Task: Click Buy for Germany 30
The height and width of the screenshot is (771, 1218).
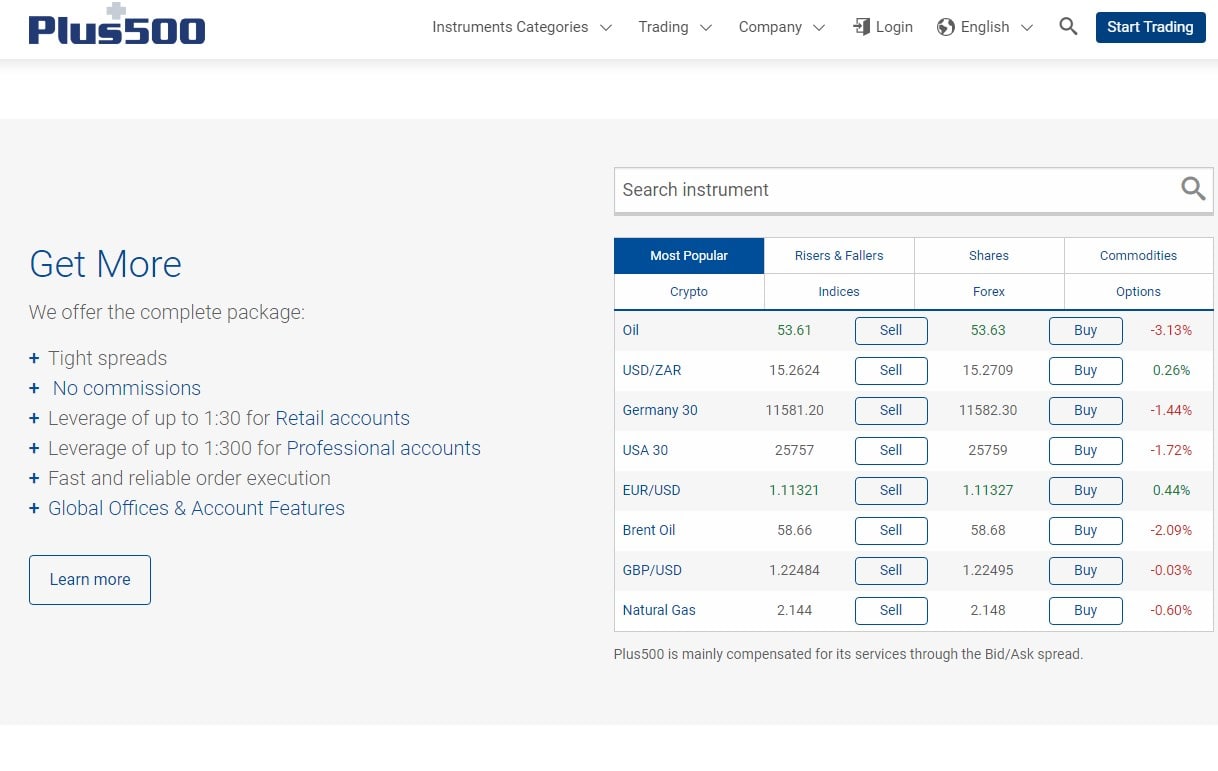Action: point(1086,411)
